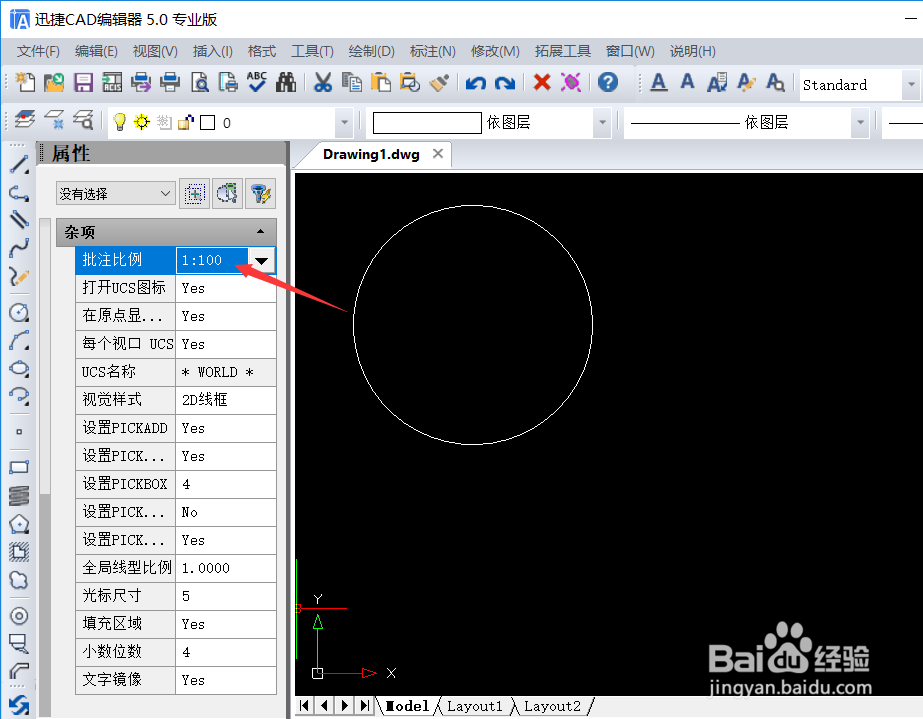Select the Circle drawing tool

pos(19,312)
